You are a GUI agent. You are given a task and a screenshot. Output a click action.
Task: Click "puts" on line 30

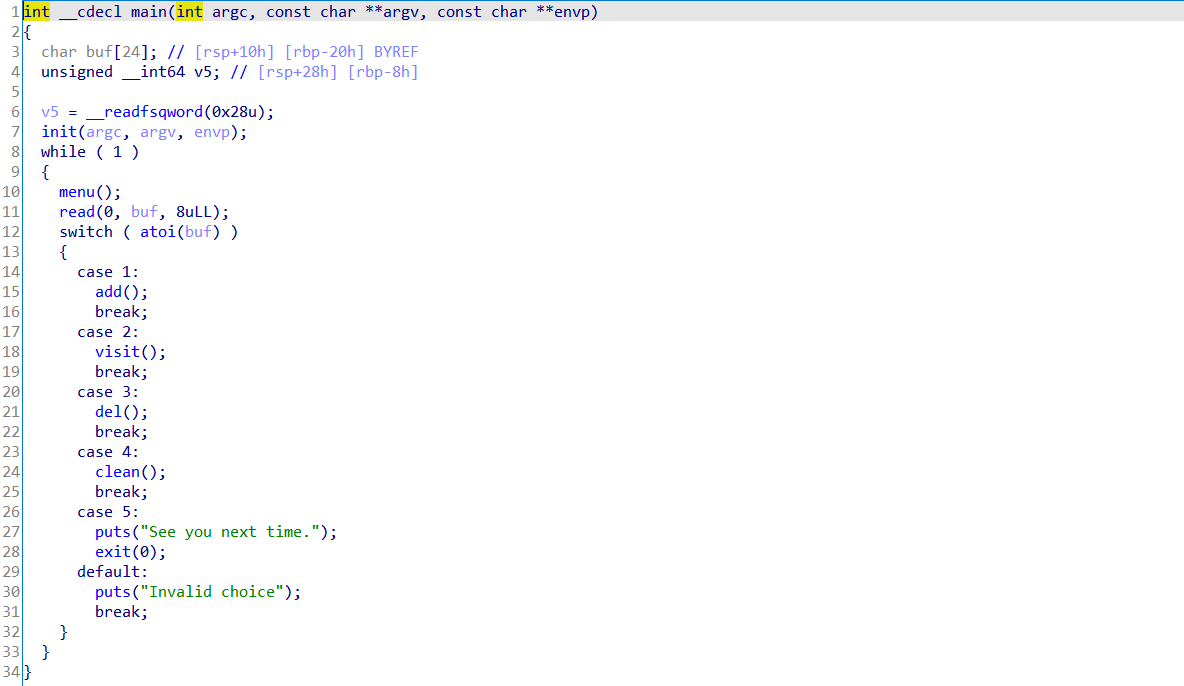113,592
